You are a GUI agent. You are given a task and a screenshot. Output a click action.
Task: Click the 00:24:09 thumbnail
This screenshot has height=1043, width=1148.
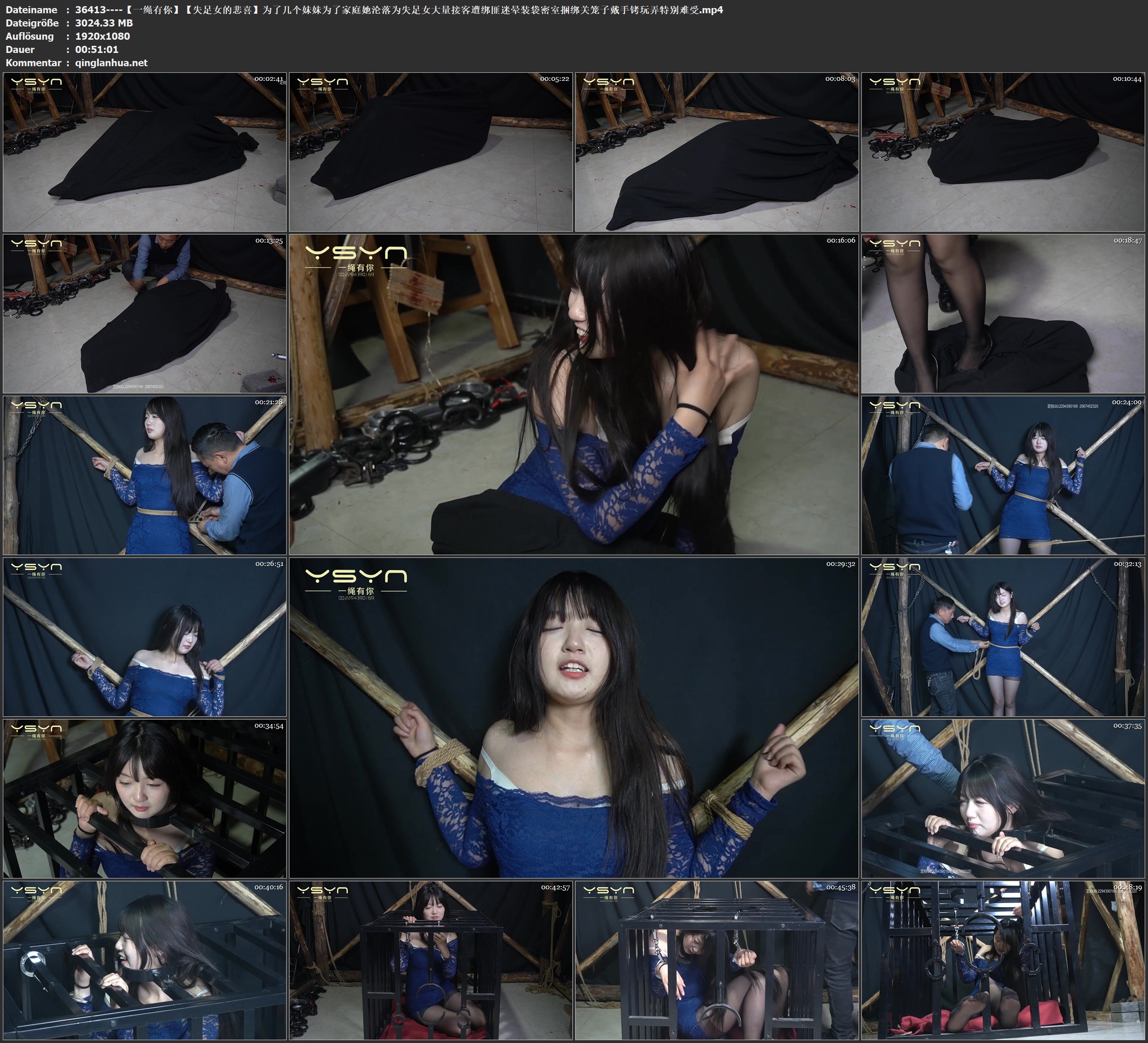(x=1003, y=475)
